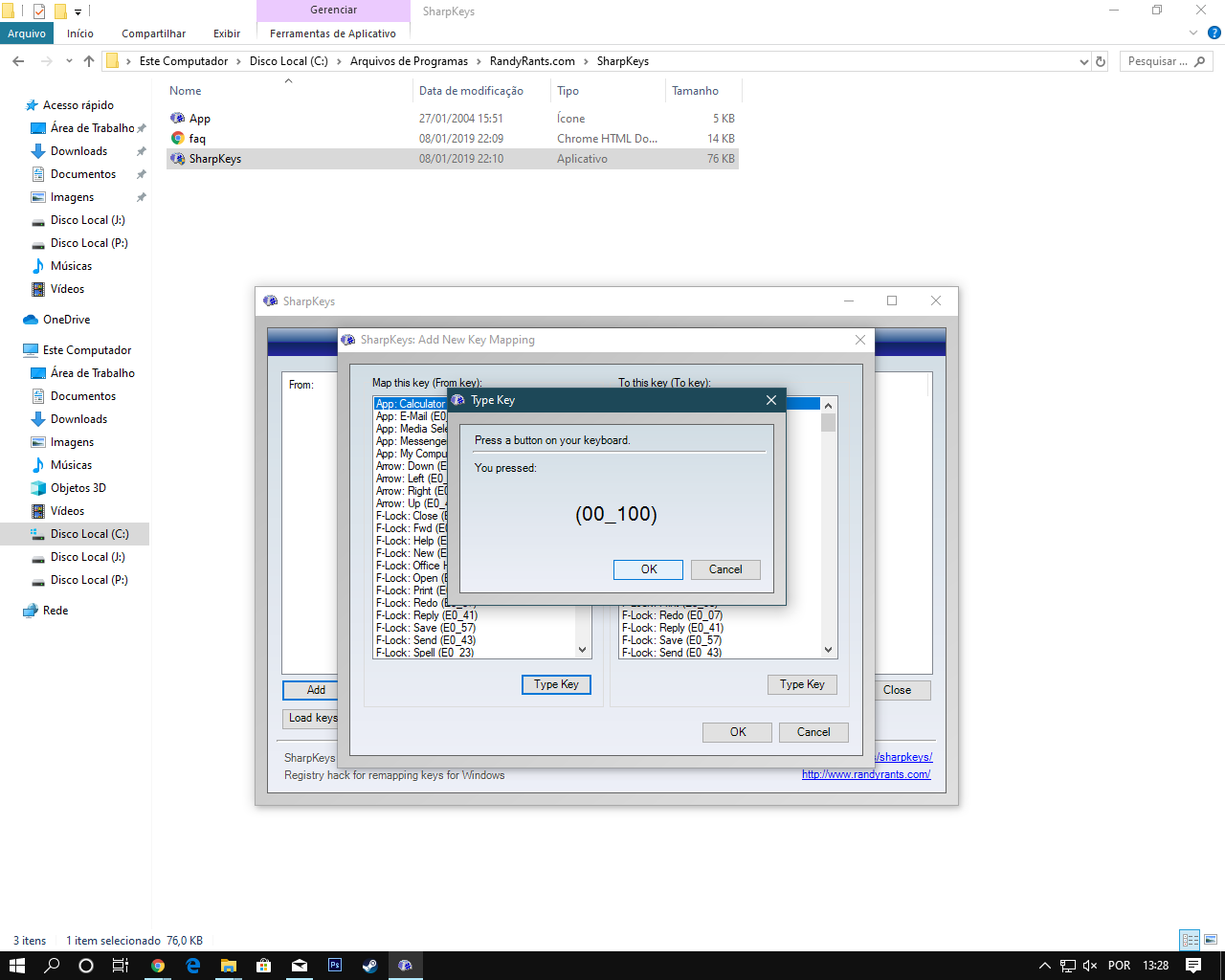Go up one folder level arrow
Viewport: 1225px width, 980px height.
pyautogui.click(x=89, y=61)
